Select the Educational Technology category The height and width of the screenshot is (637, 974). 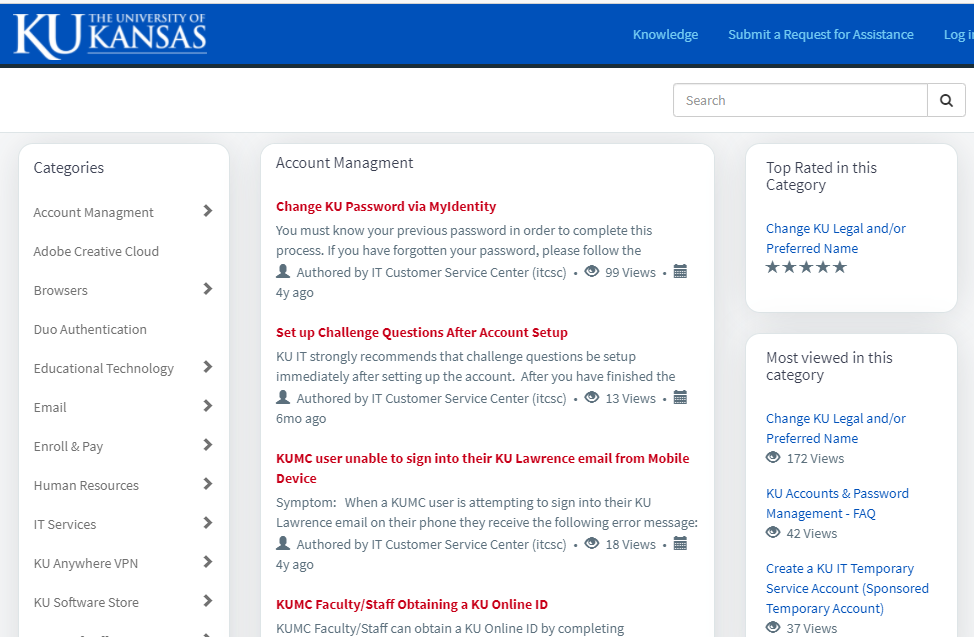104,369
